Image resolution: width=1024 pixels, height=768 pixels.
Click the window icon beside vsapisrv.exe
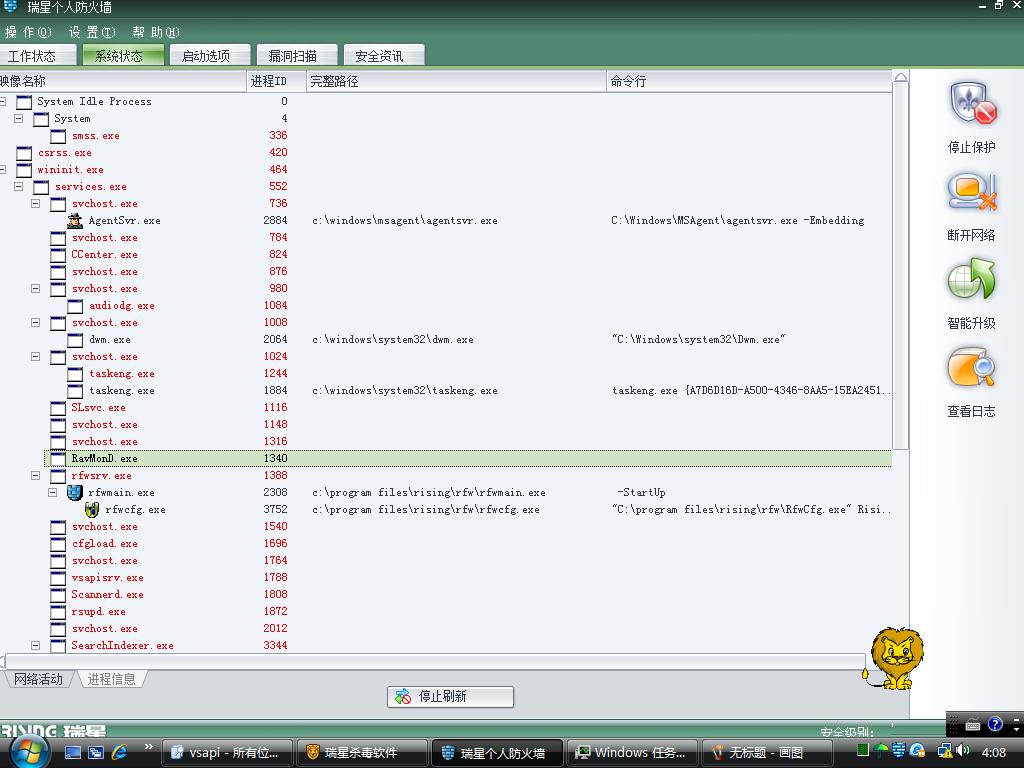(58, 577)
